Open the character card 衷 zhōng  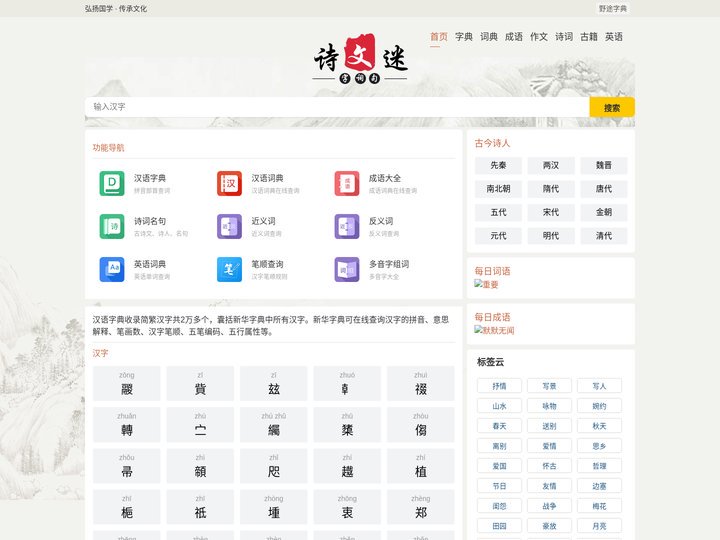347,507
